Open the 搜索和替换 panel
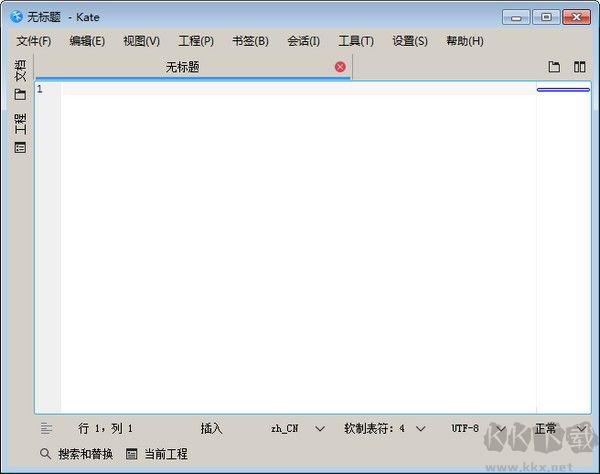600x474 pixels. point(76,454)
